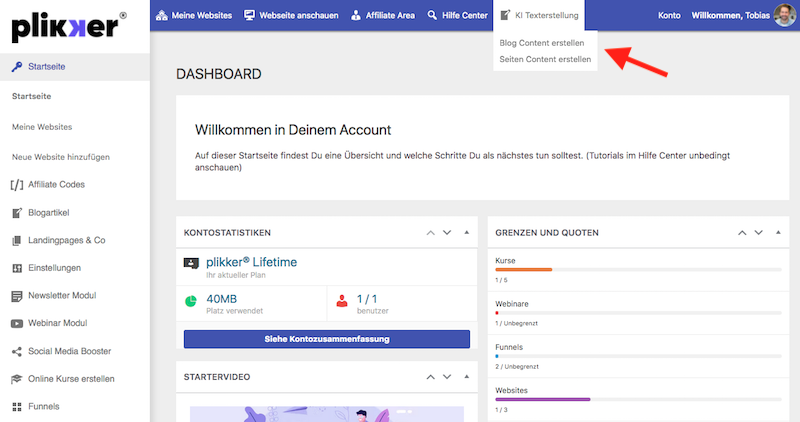Move Grenzen und Quoten panel up
The width and height of the screenshot is (800, 422).
pyautogui.click(x=742, y=233)
